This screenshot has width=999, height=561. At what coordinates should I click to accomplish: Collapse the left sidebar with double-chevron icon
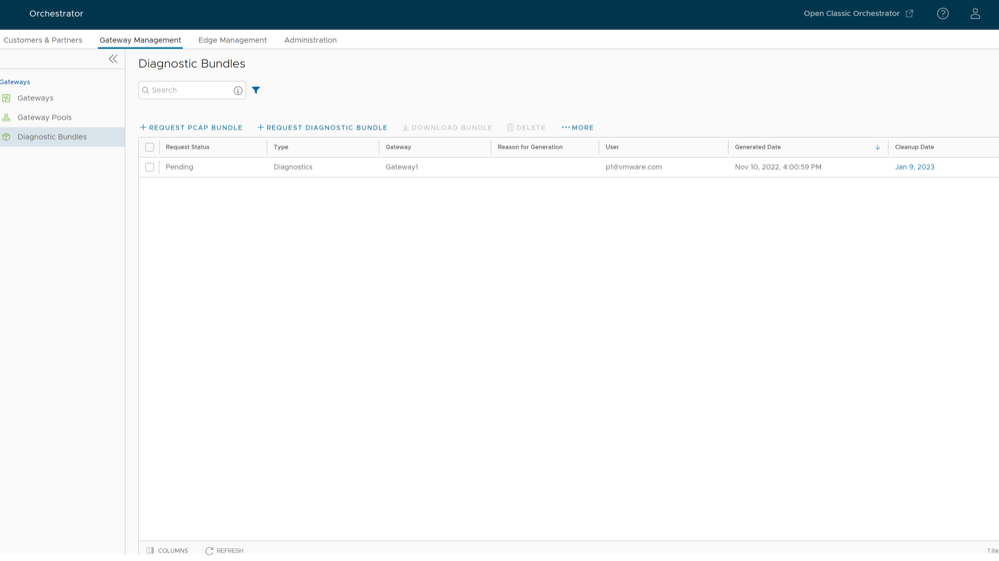[113, 59]
